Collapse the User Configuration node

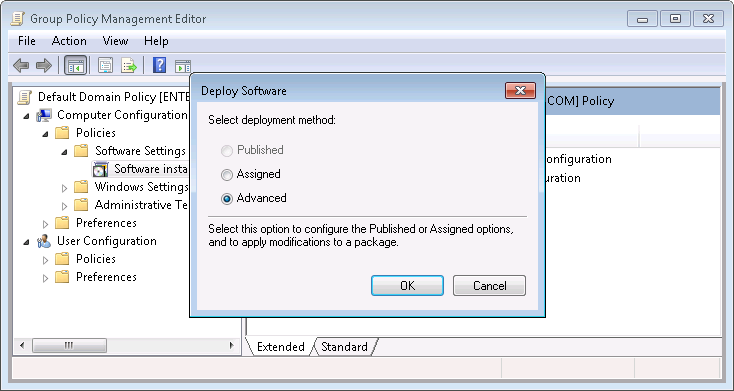coord(27,242)
